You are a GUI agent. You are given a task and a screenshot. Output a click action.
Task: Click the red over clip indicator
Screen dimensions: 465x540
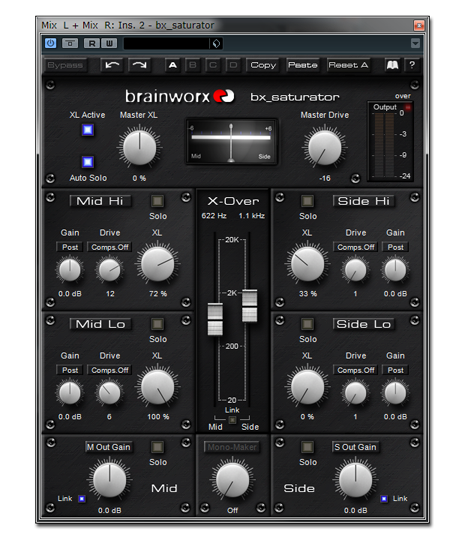[408, 108]
